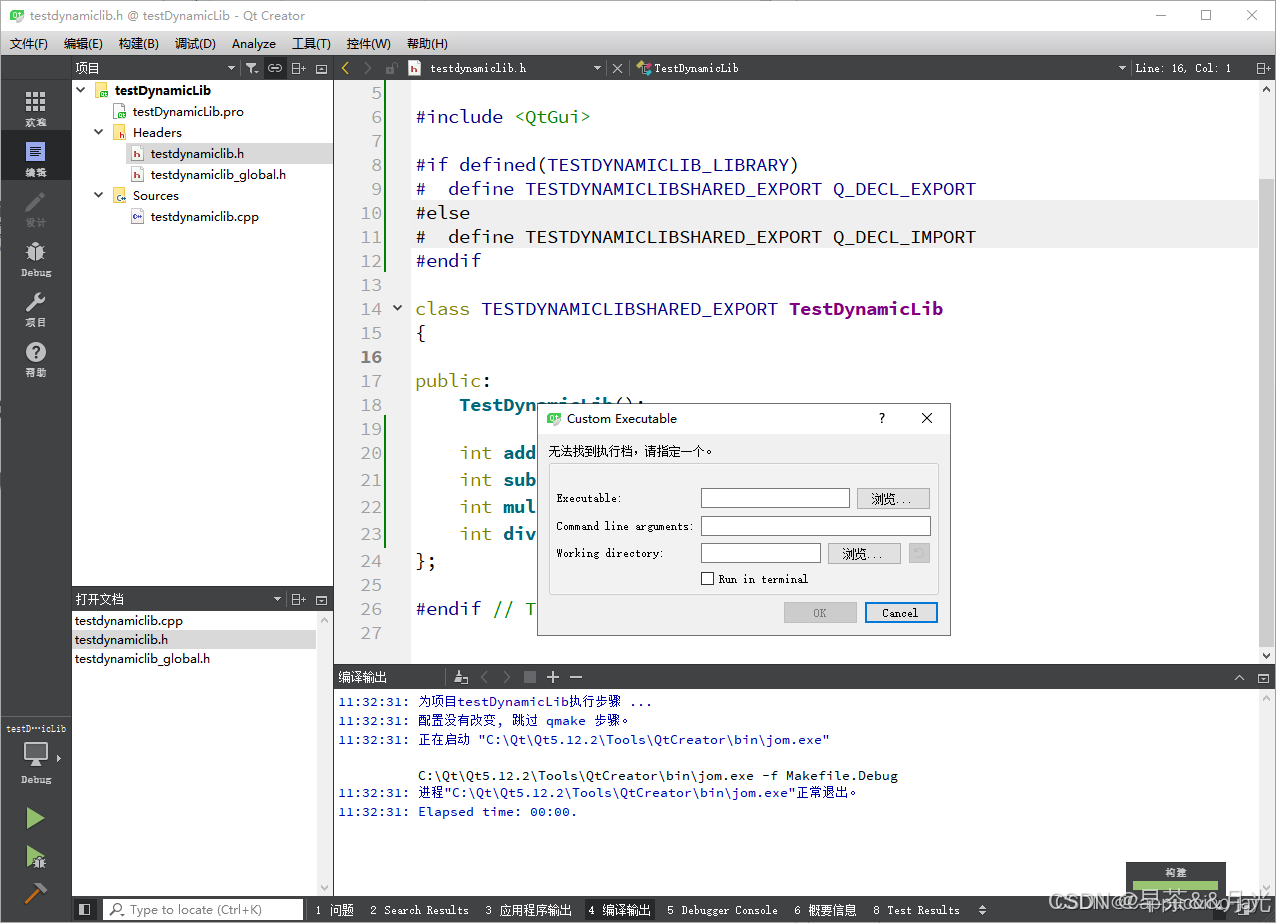Open the 调试(D) menu

coord(195,43)
